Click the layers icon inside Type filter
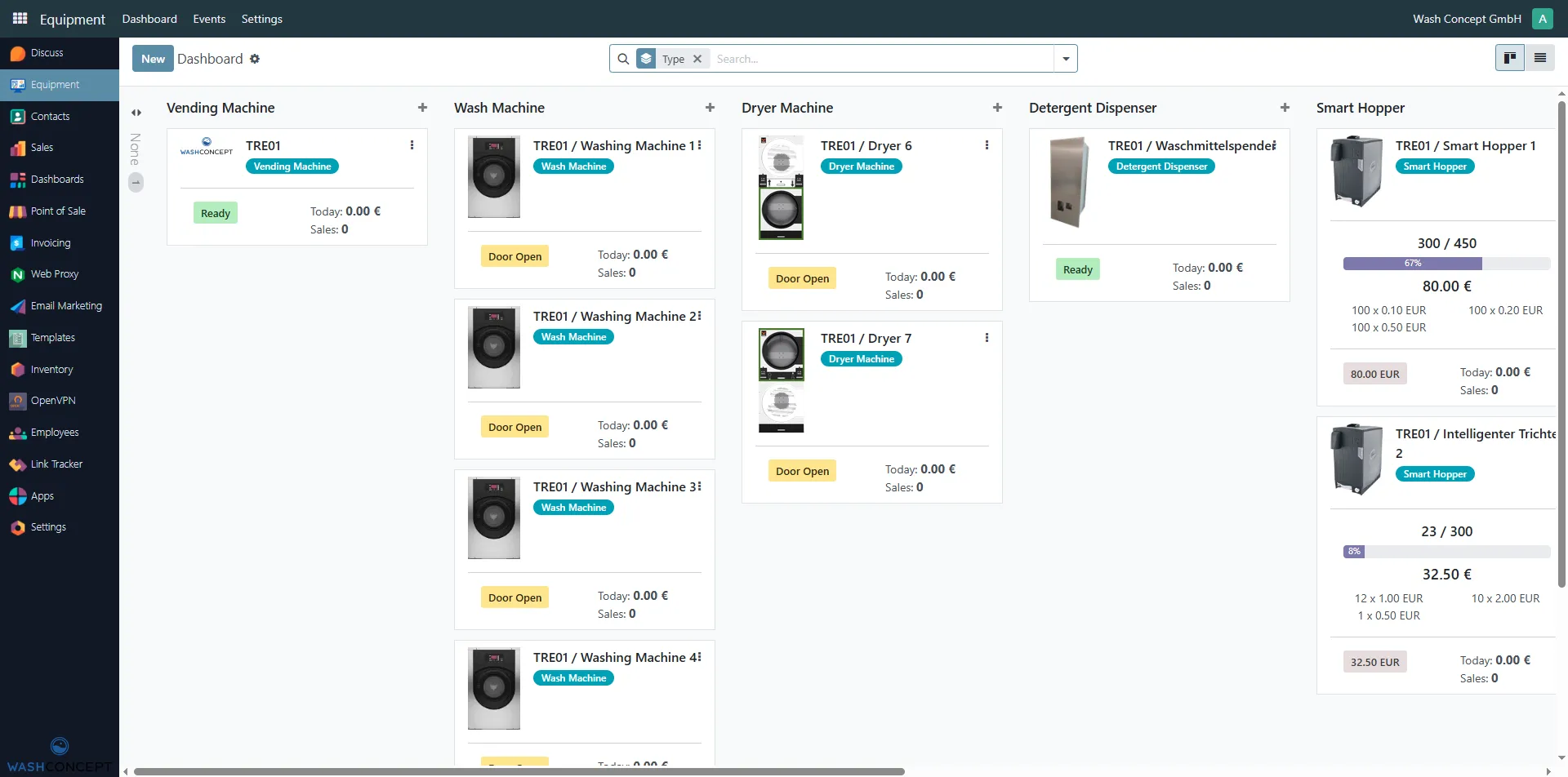The image size is (1568, 777). tap(647, 58)
